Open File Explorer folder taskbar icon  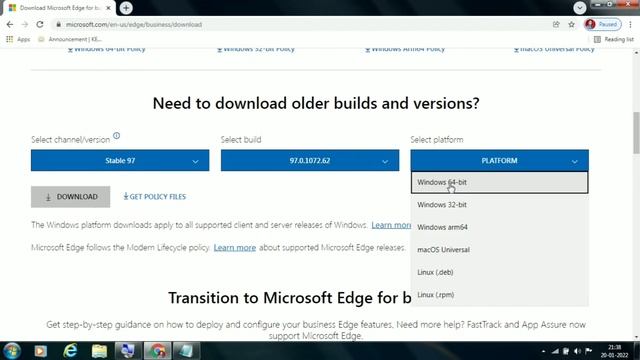point(99,351)
